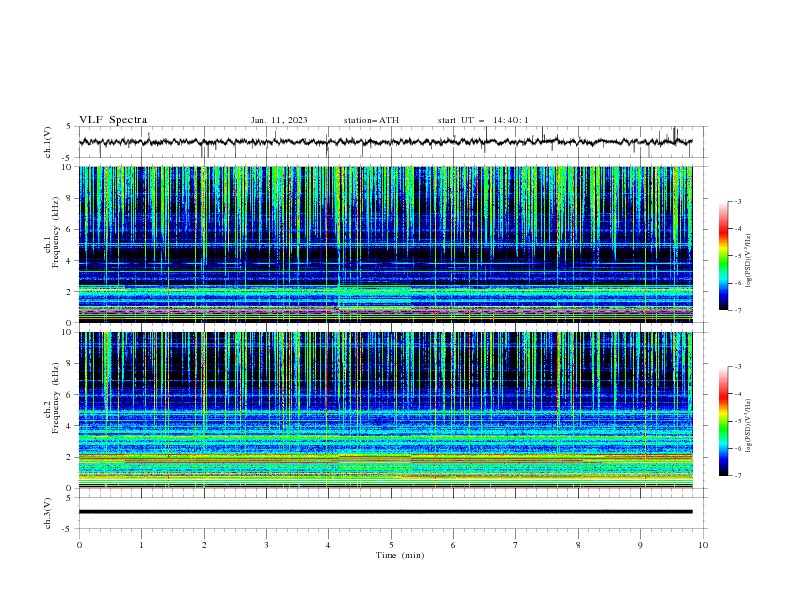Click the "3" tick on the Time axis
This screenshot has width=792, height=612.
click(x=266, y=545)
